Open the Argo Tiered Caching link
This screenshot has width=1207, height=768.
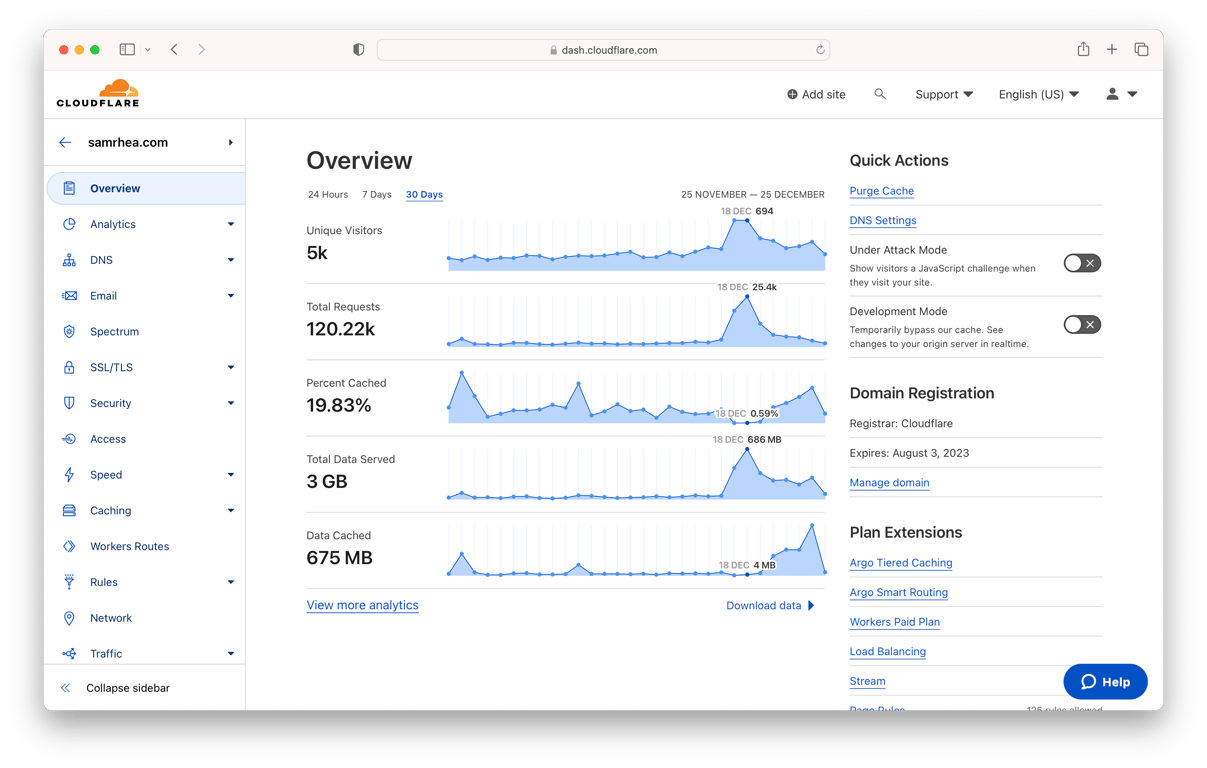click(900, 563)
